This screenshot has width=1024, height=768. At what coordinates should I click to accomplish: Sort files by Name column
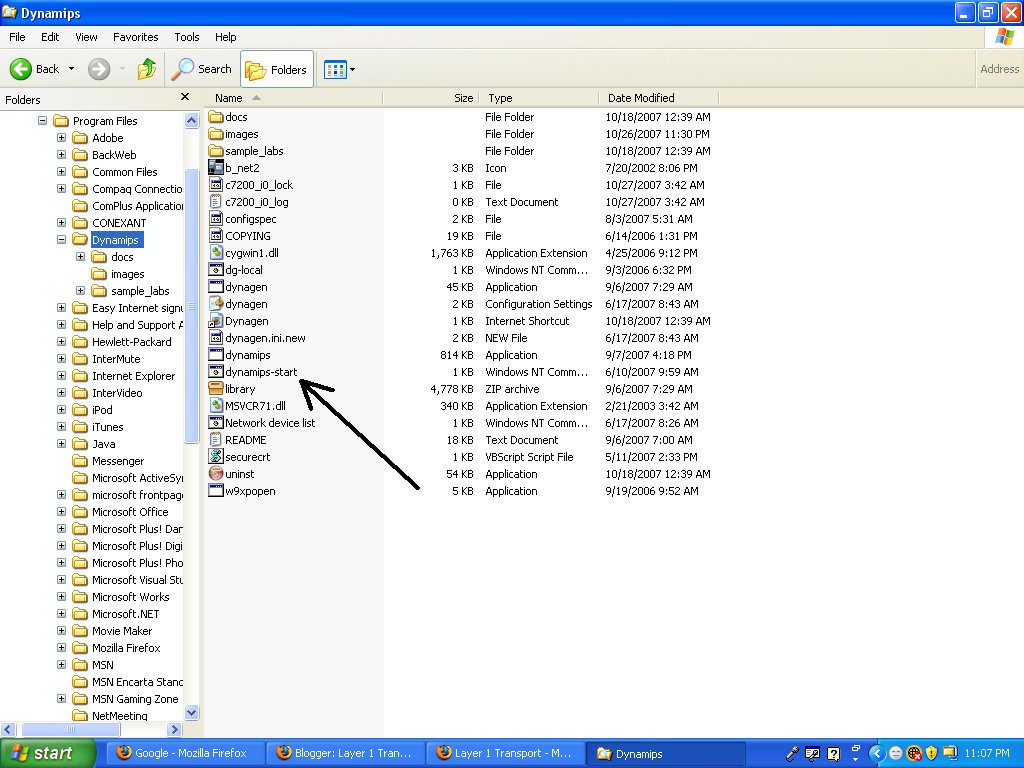pyautogui.click(x=294, y=98)
